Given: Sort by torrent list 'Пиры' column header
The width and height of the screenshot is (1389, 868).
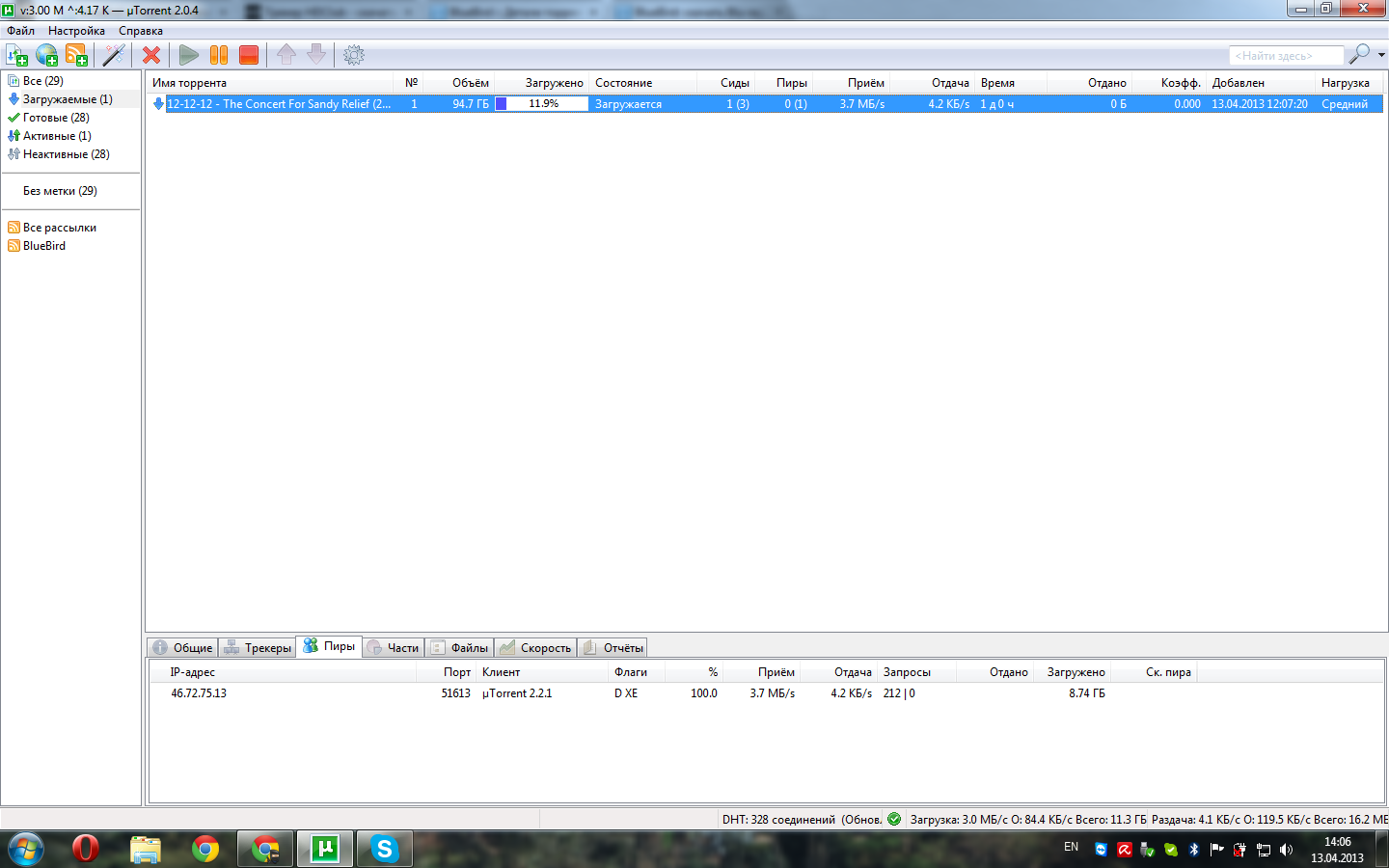Looking at the screenshot, I should point(783,83).
